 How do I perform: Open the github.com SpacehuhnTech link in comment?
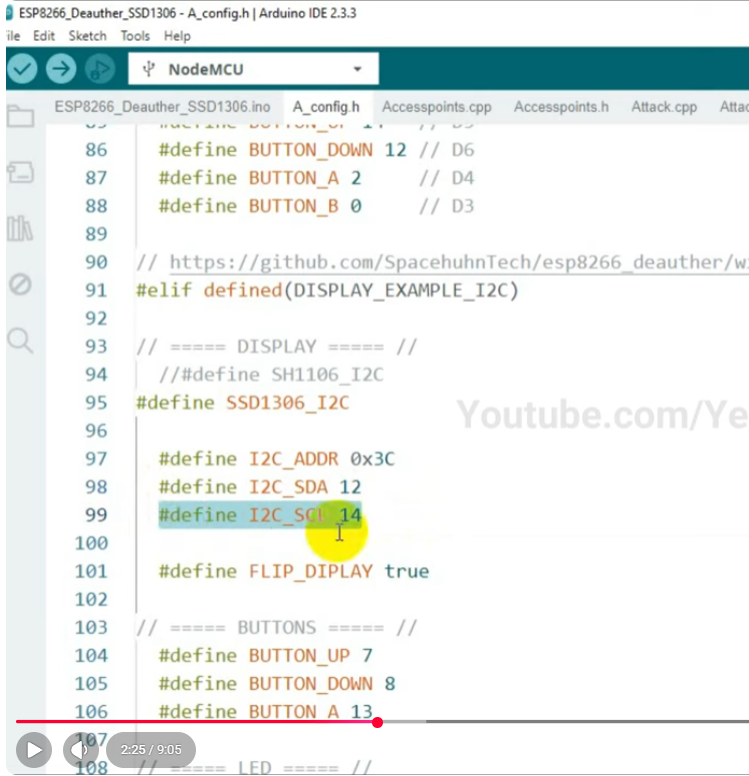[459, 262]
